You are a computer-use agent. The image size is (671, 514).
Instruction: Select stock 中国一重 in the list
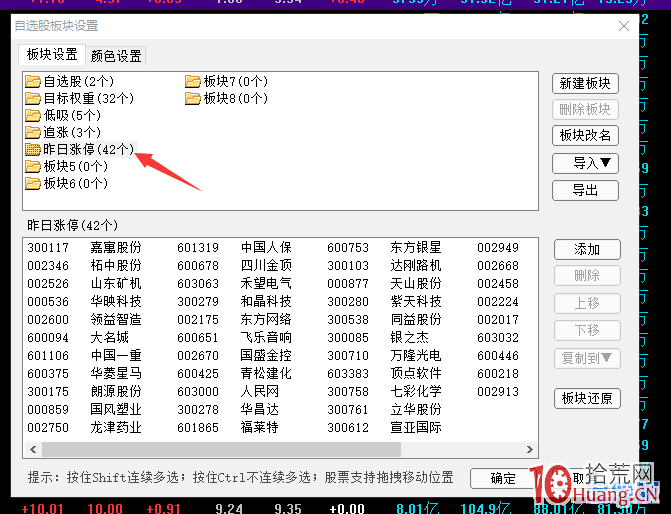click(x=116, y=355)
